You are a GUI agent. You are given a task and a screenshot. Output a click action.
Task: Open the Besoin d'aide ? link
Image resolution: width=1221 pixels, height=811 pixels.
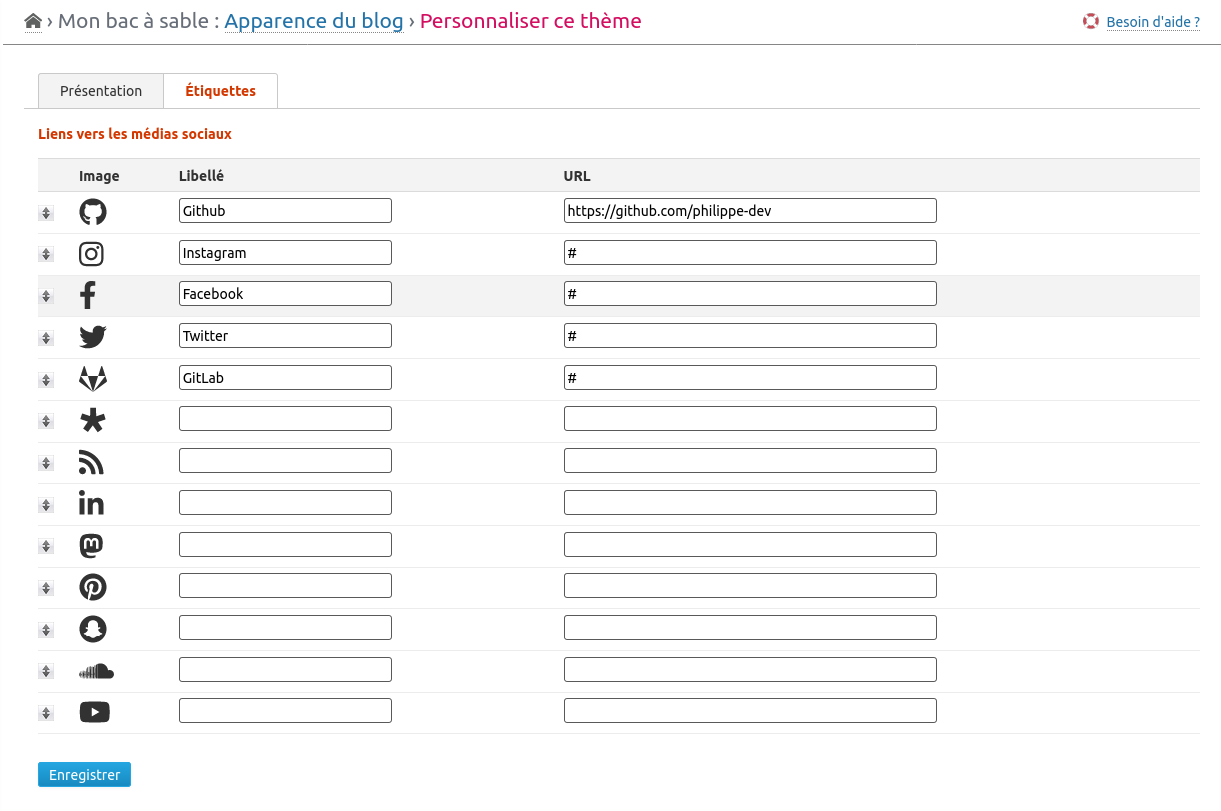[x=1153, y=22]
